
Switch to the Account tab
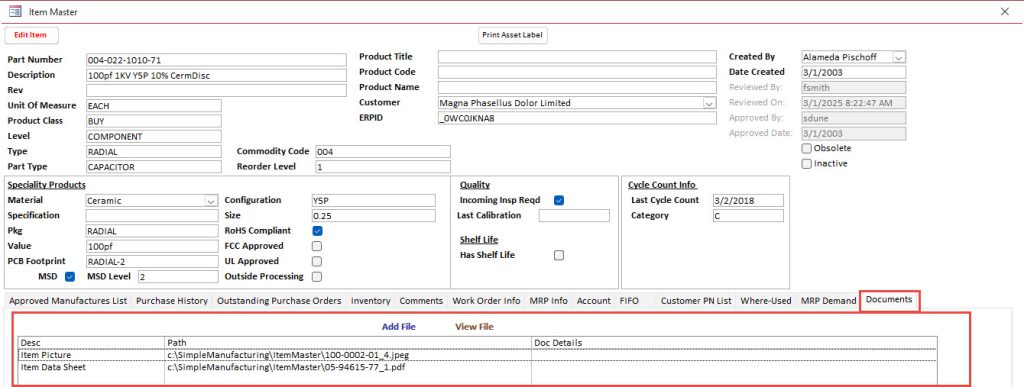[x=594, y=301]
